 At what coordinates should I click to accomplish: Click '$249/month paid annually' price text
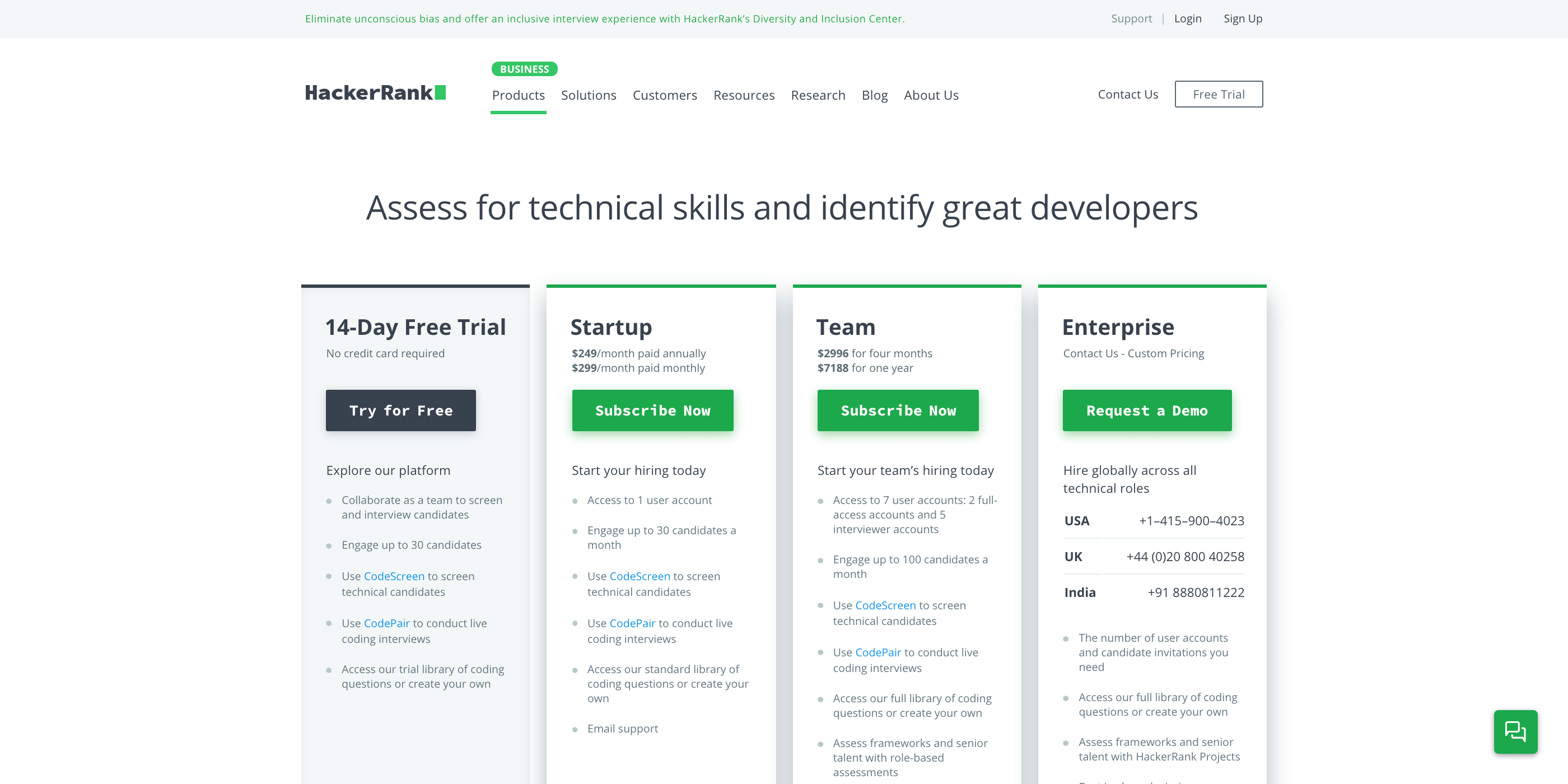[638, 353]
